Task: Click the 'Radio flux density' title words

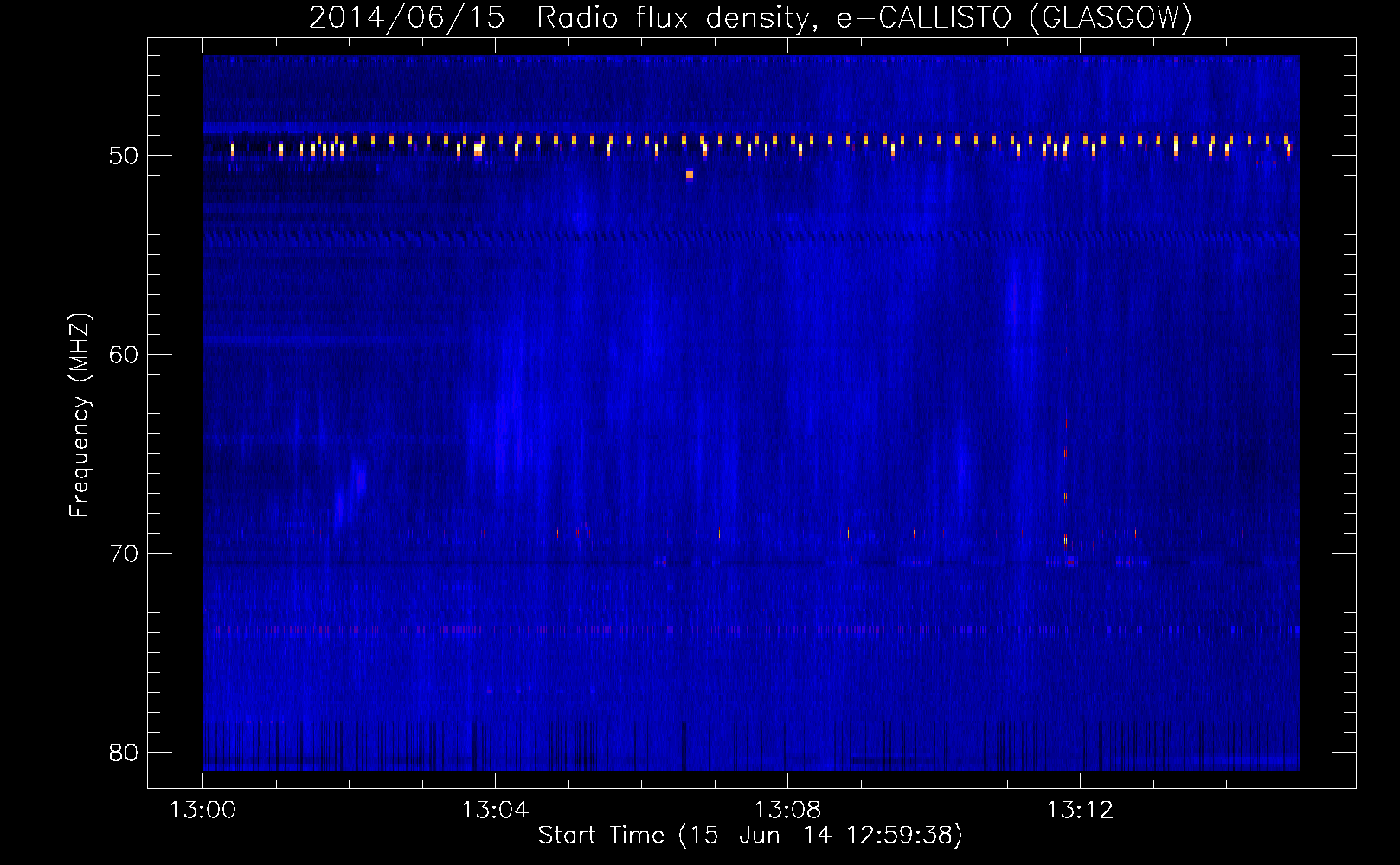Action: pos(678,17)
